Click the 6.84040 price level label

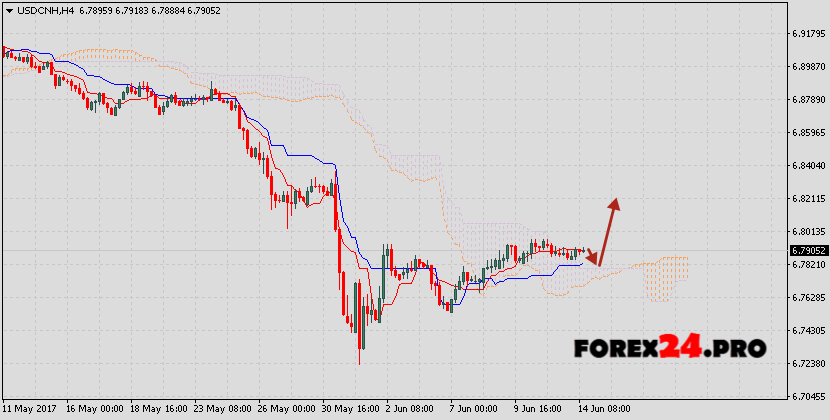(x=807, y=165)
